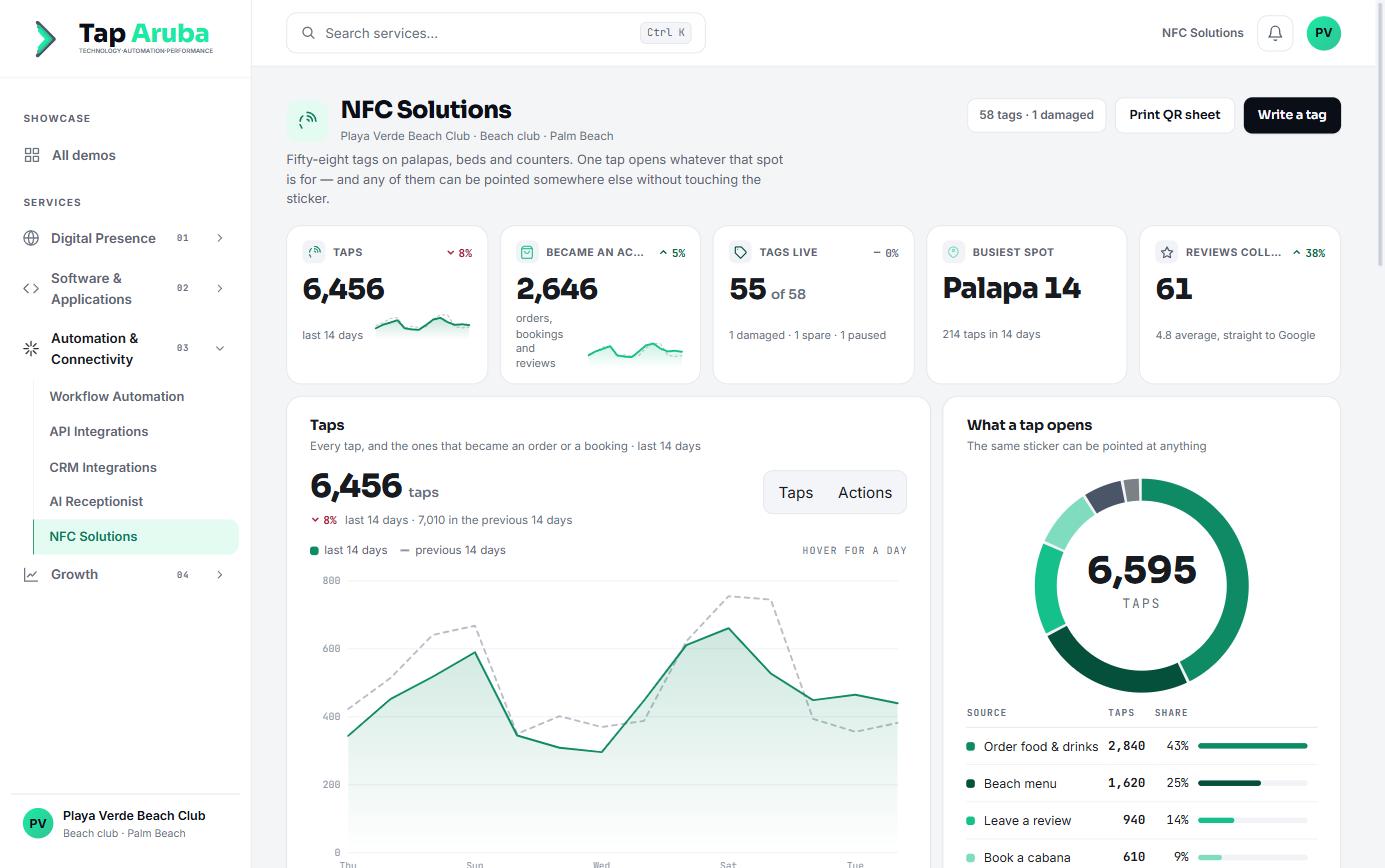
Task: Click the NFC wave icon beside page title
Action: (x=307, y=120)
